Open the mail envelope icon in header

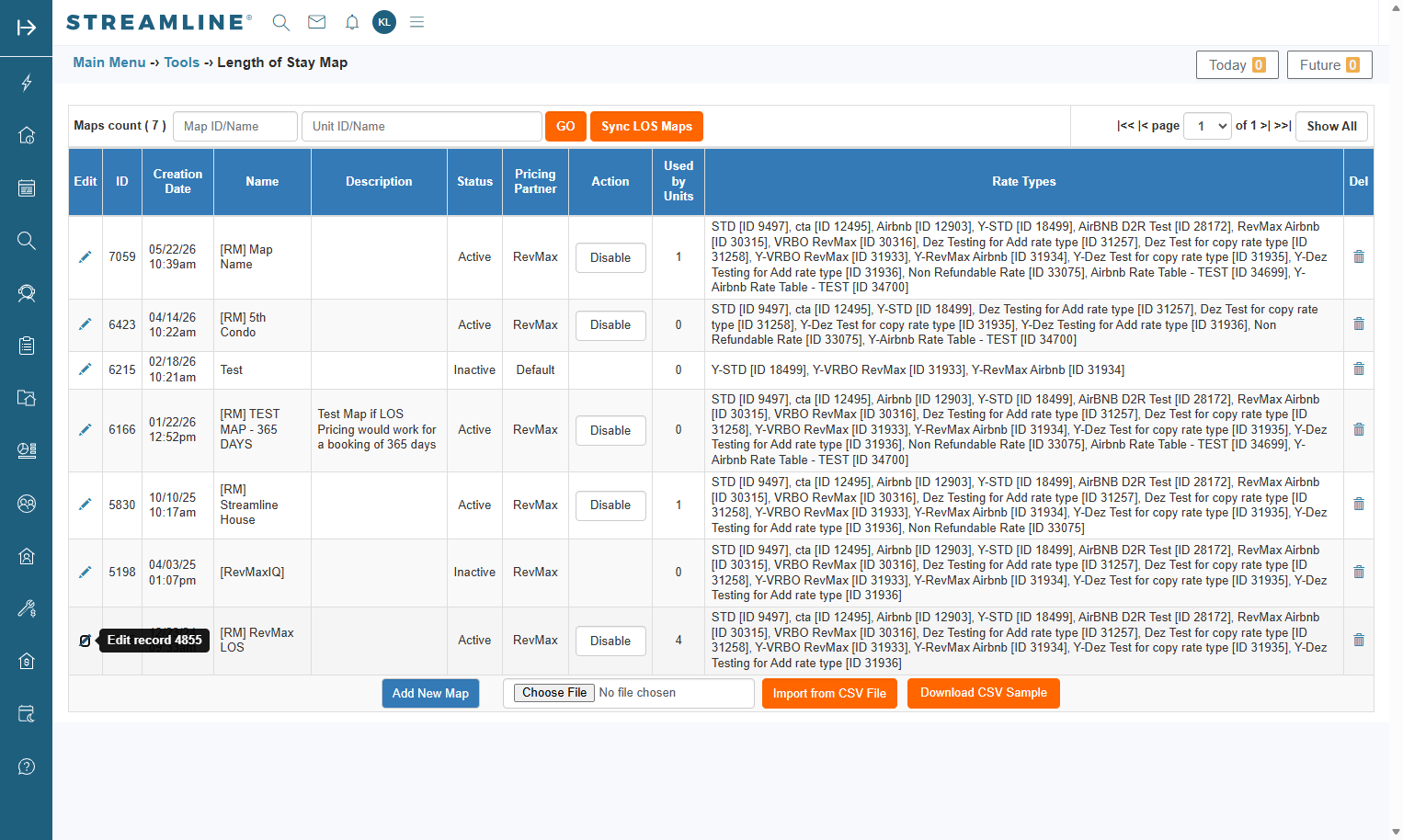pyautogui.click(x=317, y=22)
